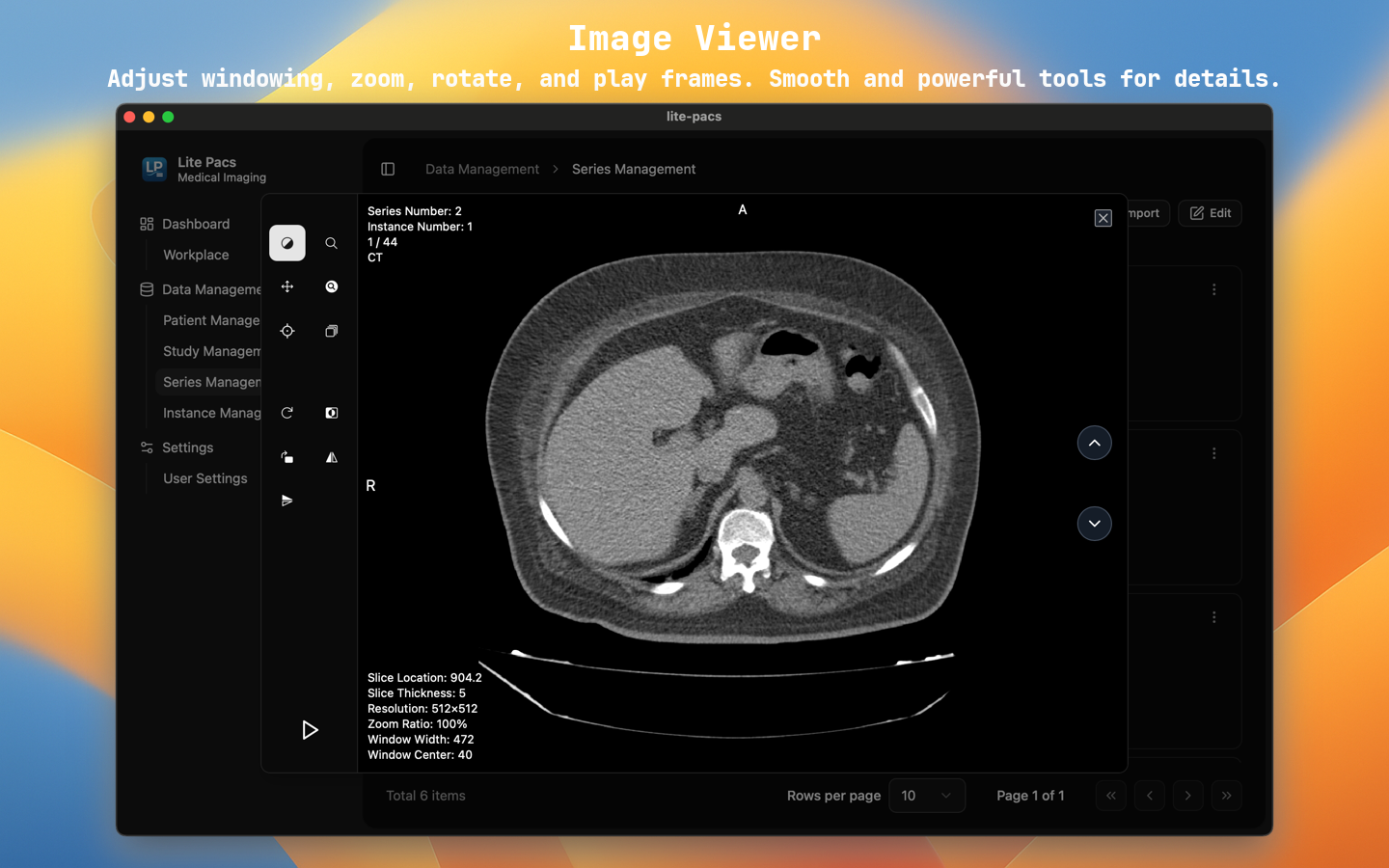This screenshot has height=868, width=1389.
Task: Select the pan move tool
Action: 286,286
